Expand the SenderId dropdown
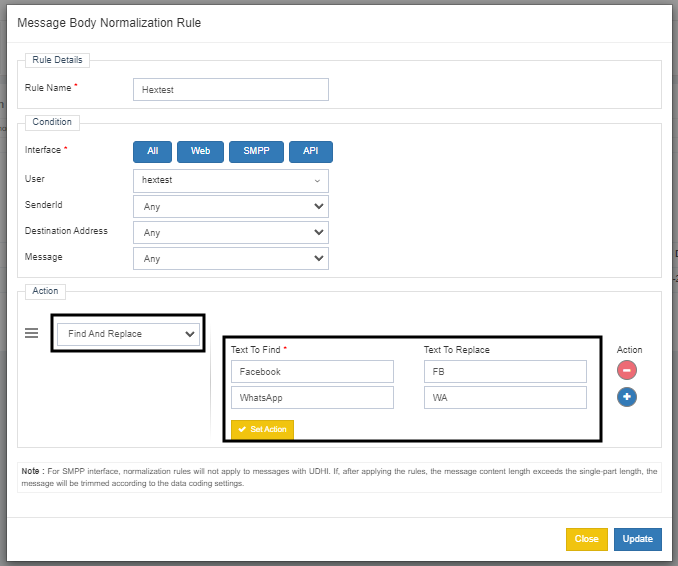 pos(230,207)
